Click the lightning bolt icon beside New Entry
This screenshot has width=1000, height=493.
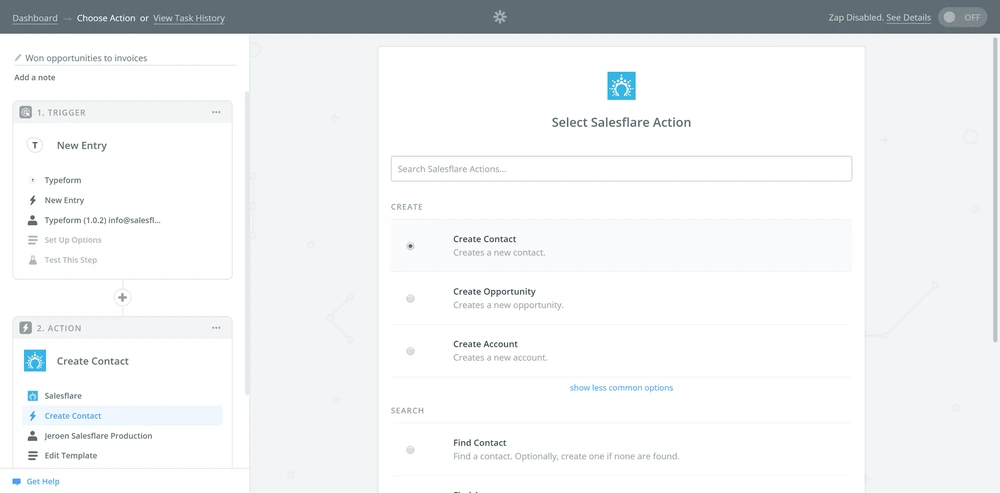33,200
